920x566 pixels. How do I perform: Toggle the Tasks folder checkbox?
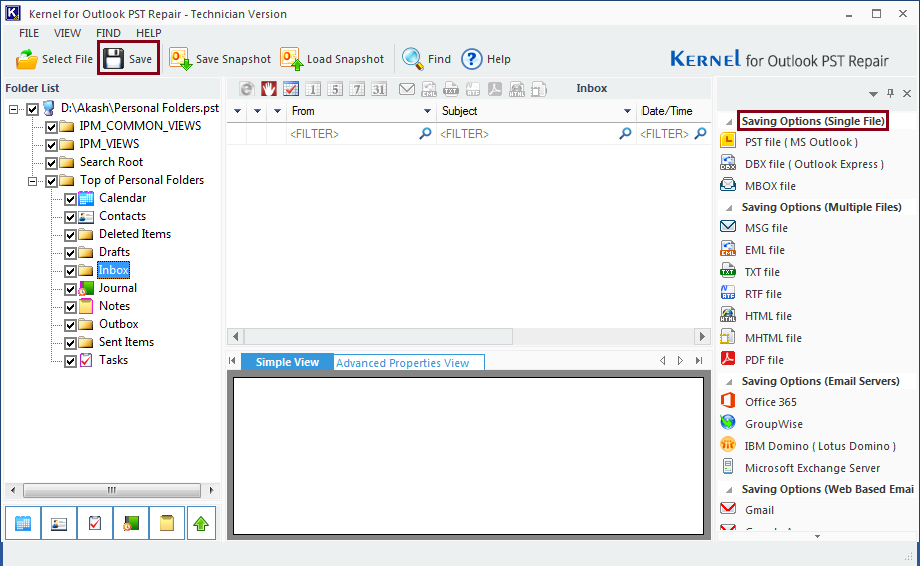click(70, 361)
